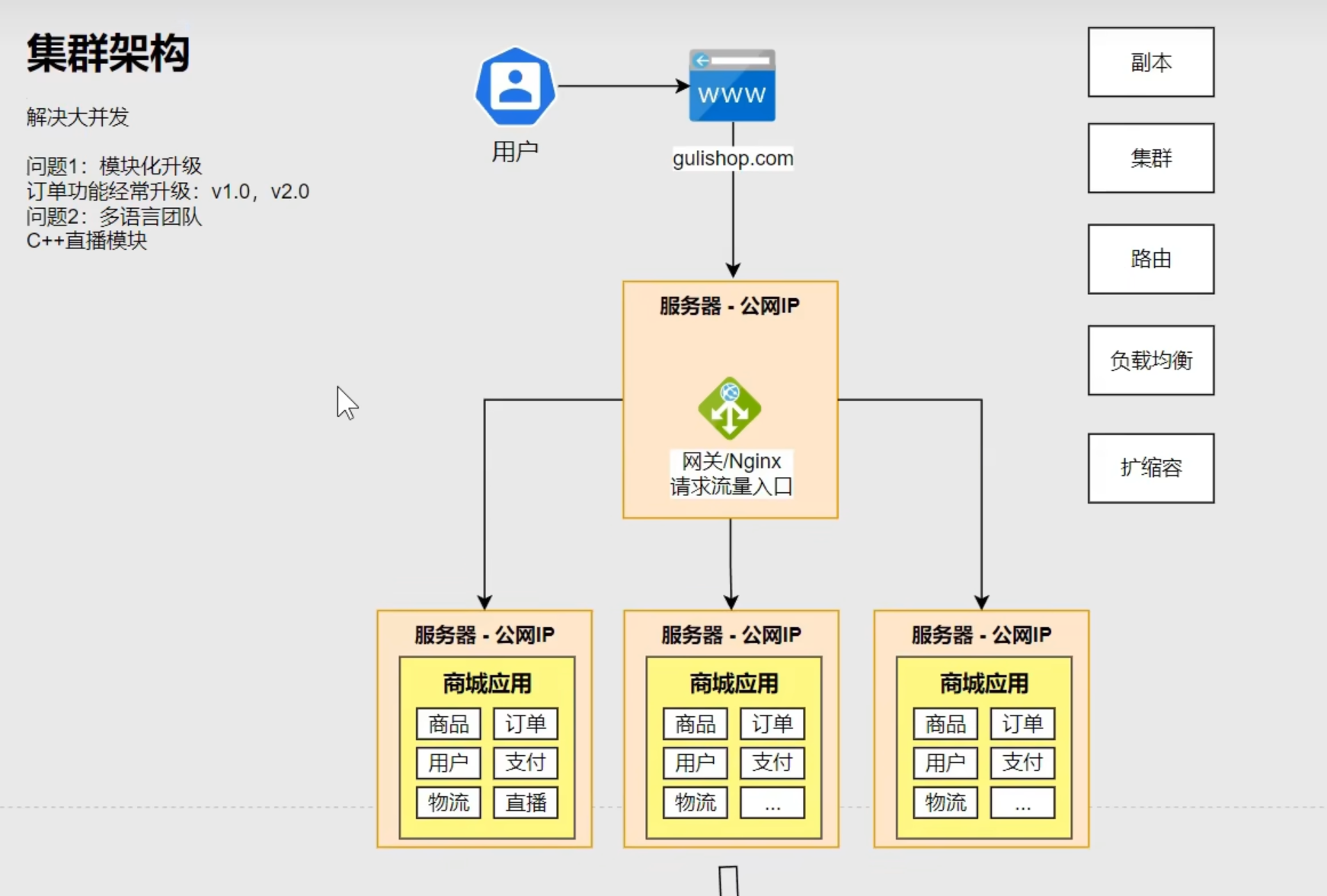1327x896 pixels.
Task: Click the WWW browser icon
Action: (732, 86)
